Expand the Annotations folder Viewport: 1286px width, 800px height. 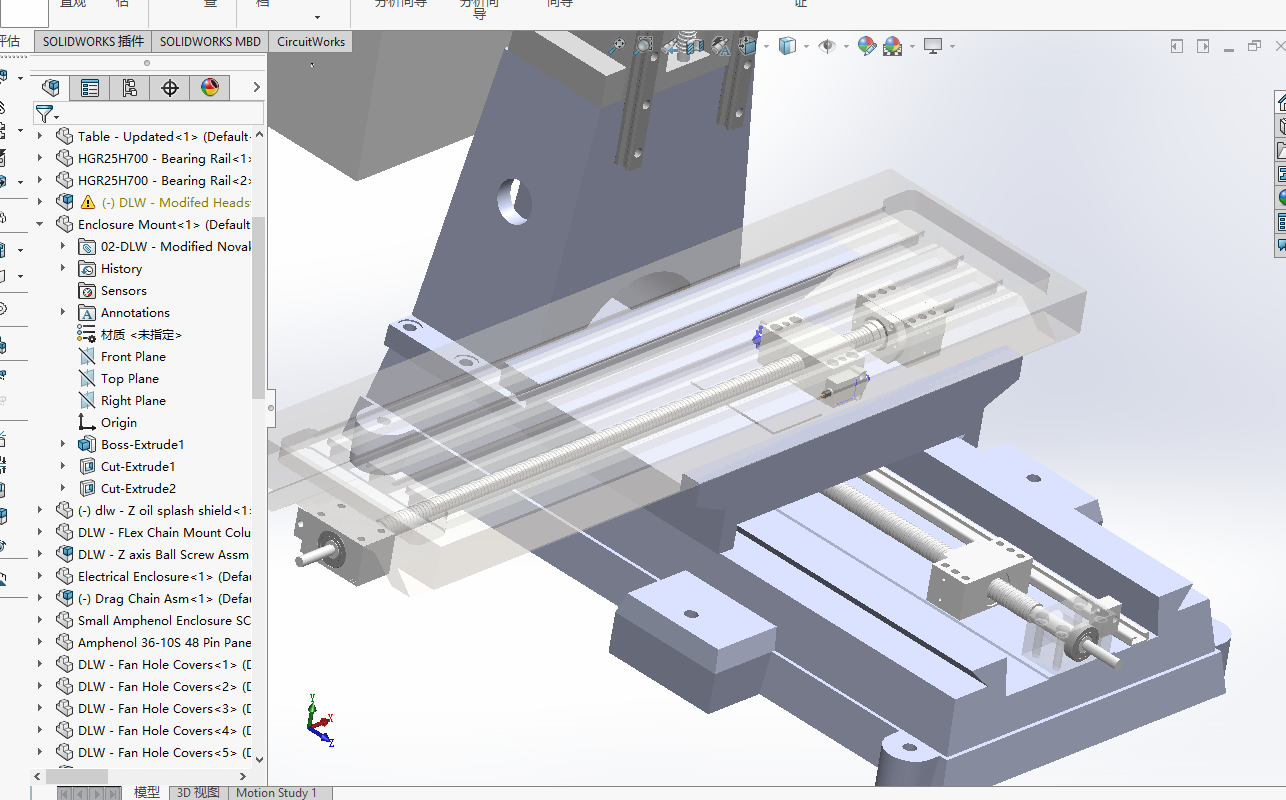click(x=63, y=312)
